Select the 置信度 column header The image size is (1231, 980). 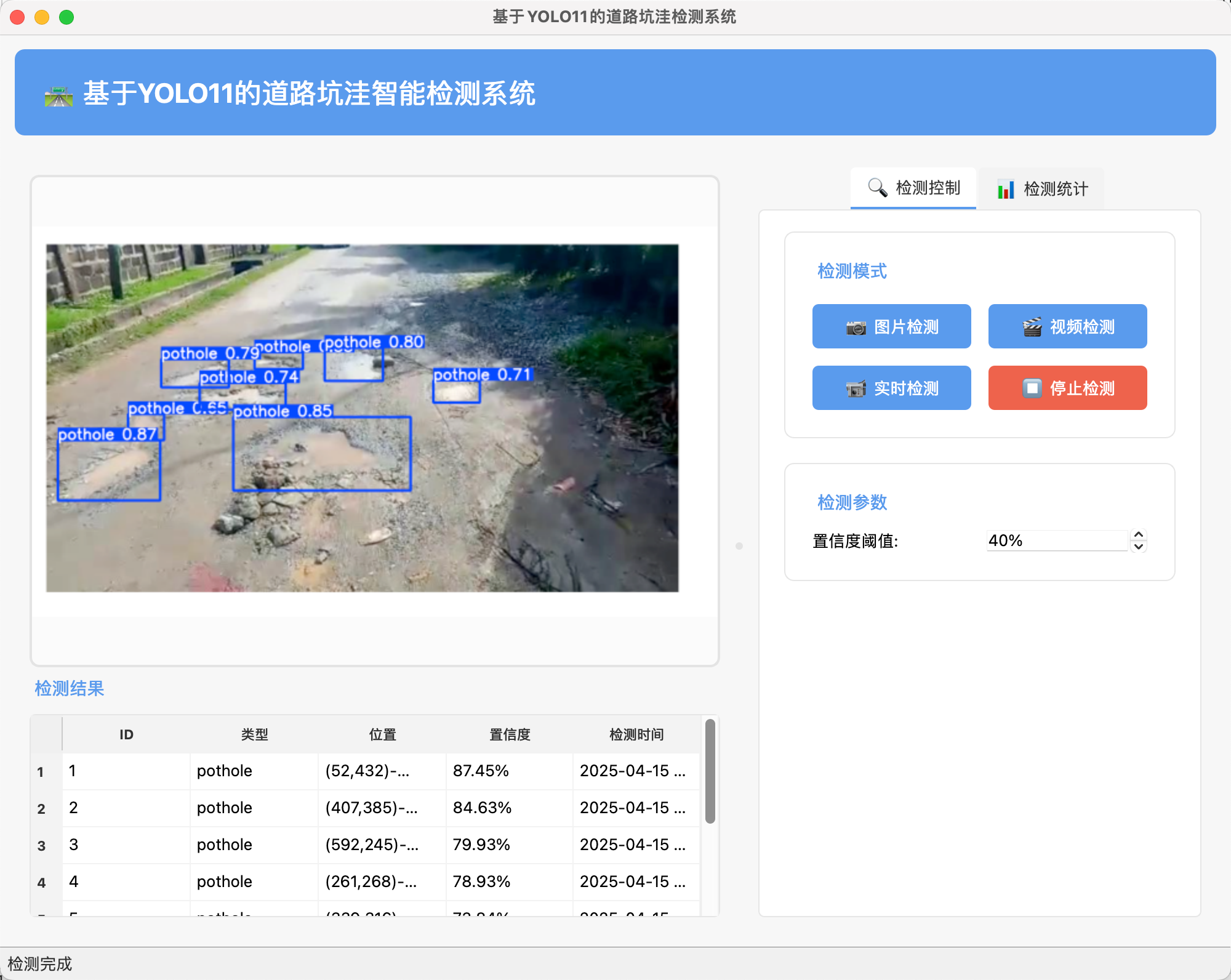pyautogui.click(x=510, y=734)
